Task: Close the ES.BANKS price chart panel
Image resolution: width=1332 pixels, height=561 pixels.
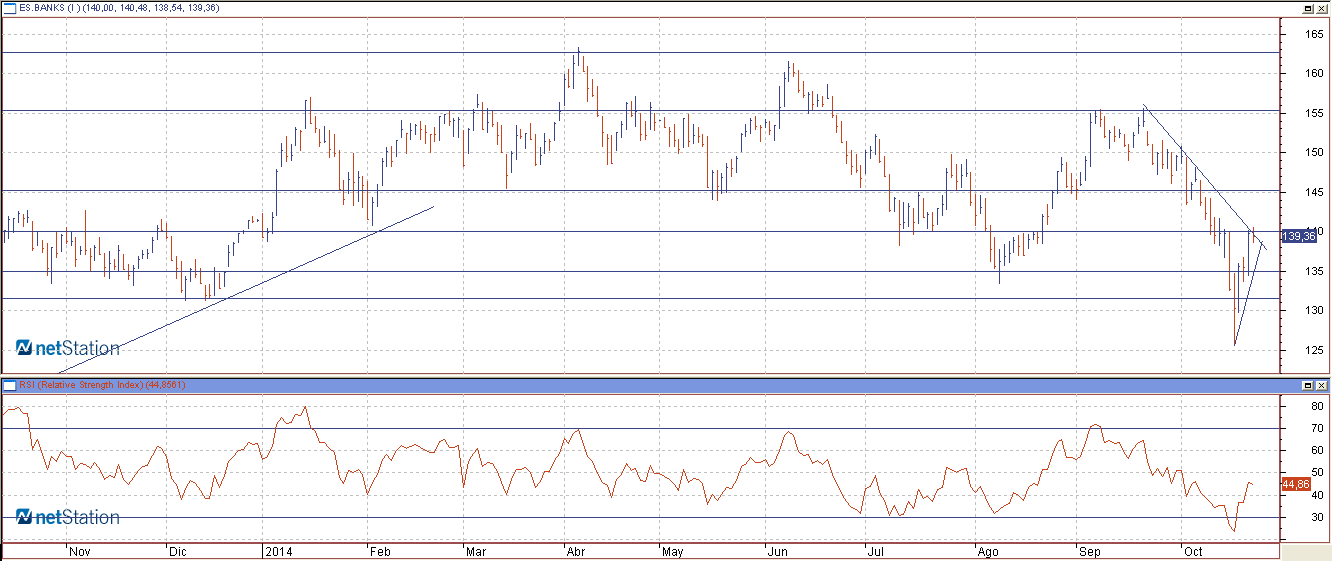Action: click(x=1322, y=8)
